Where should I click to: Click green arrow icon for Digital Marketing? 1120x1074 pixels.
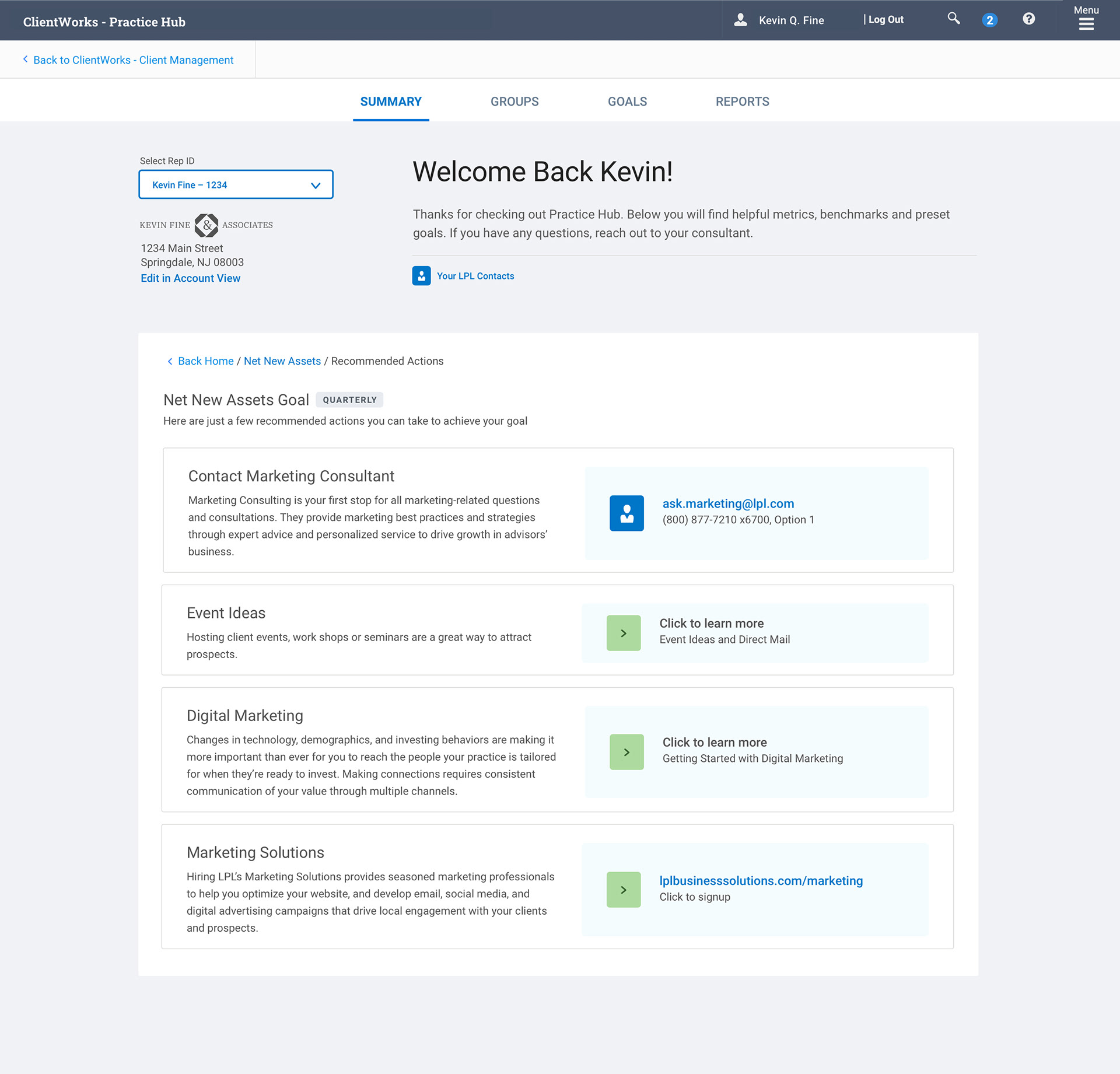click(x=627, y=752)
